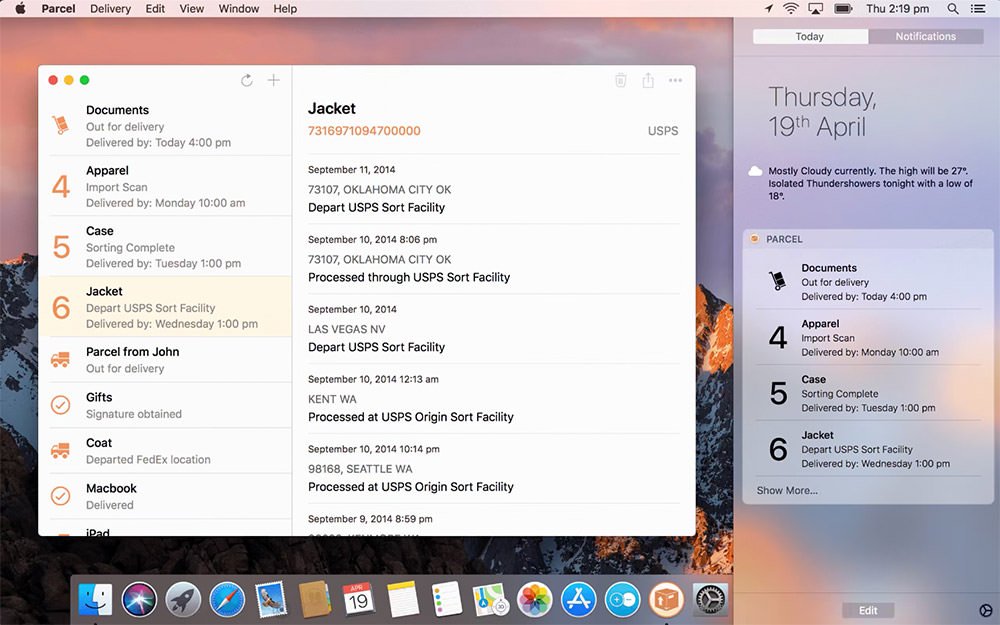This screenshot has height=625, width=1000.
Task: Switch to the Today tab
Action: [x=810, y=36]
